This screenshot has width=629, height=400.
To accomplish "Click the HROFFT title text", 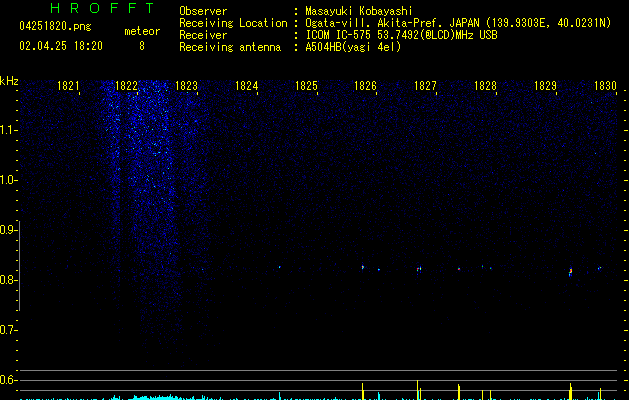I will click(x=102, y=8).
